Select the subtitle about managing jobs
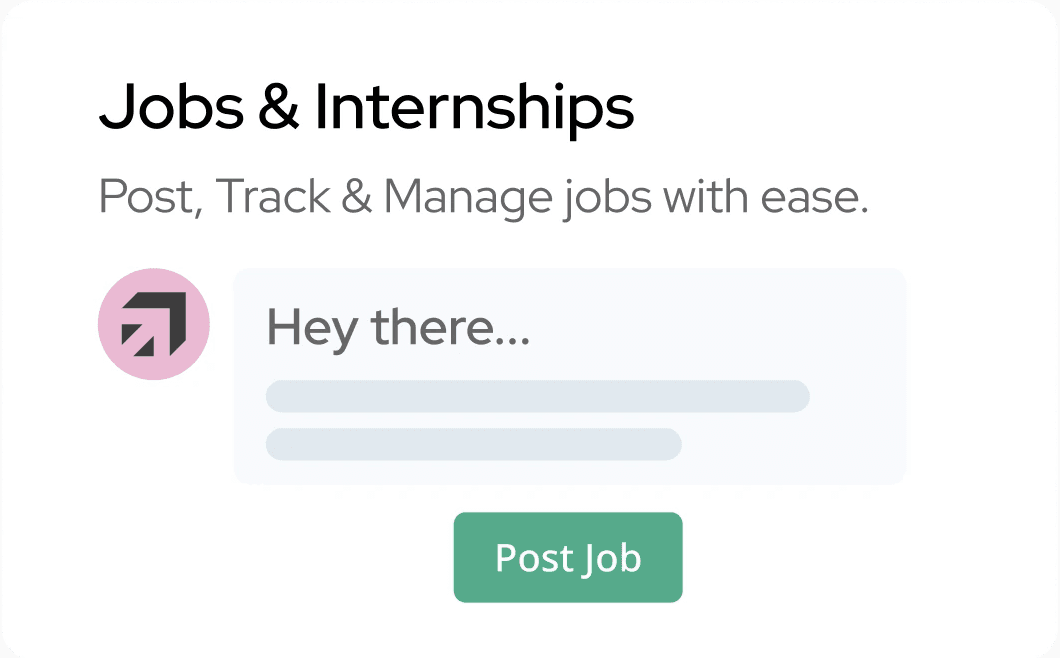Screen dimensions: 1060x658 click(484, 196)
